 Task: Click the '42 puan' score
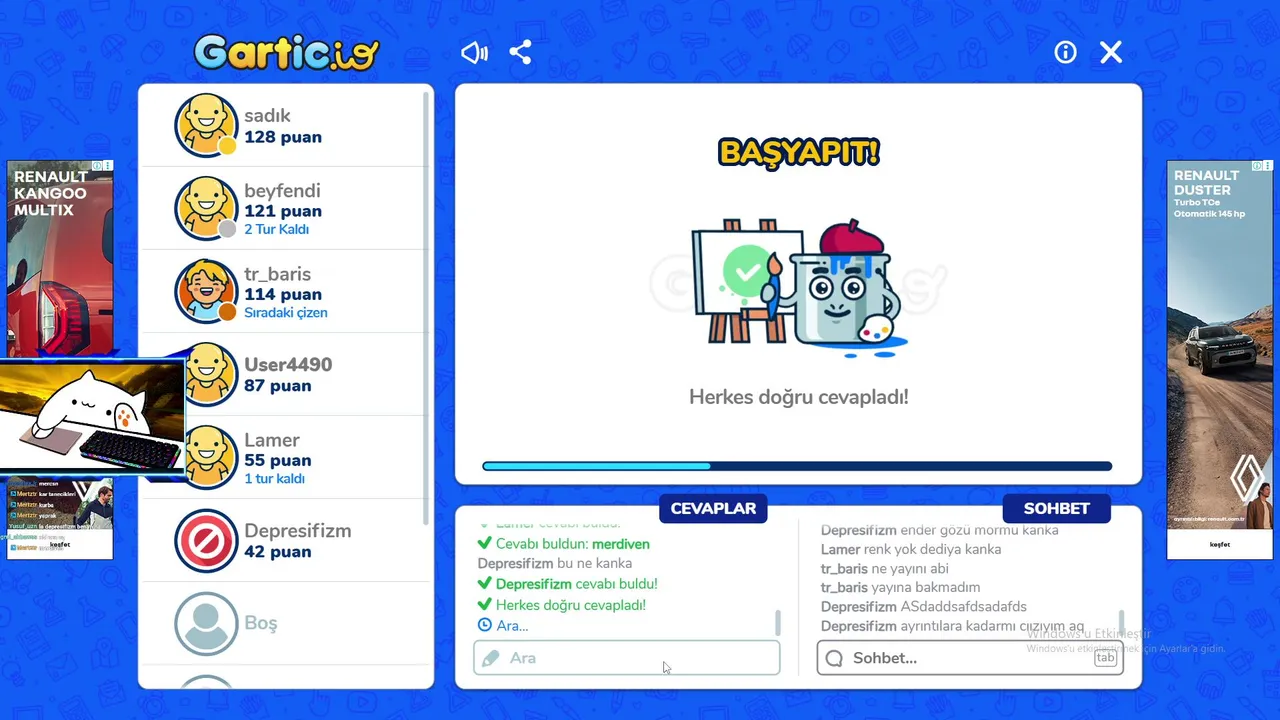(278, 552)
